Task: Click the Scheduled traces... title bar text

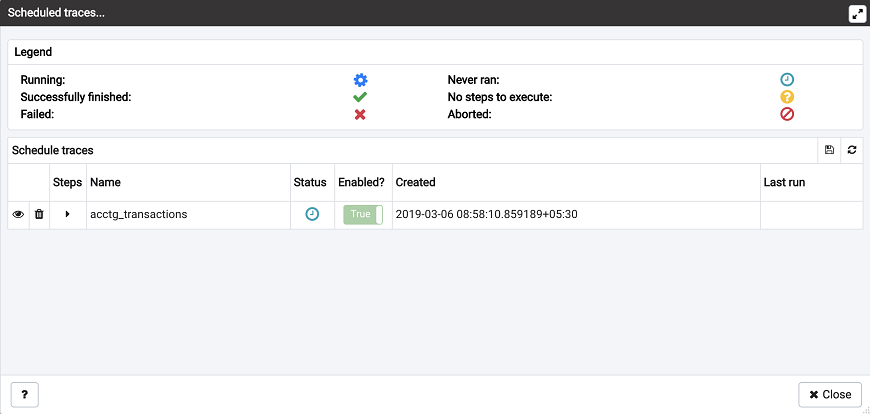Action: click(56, 13)
